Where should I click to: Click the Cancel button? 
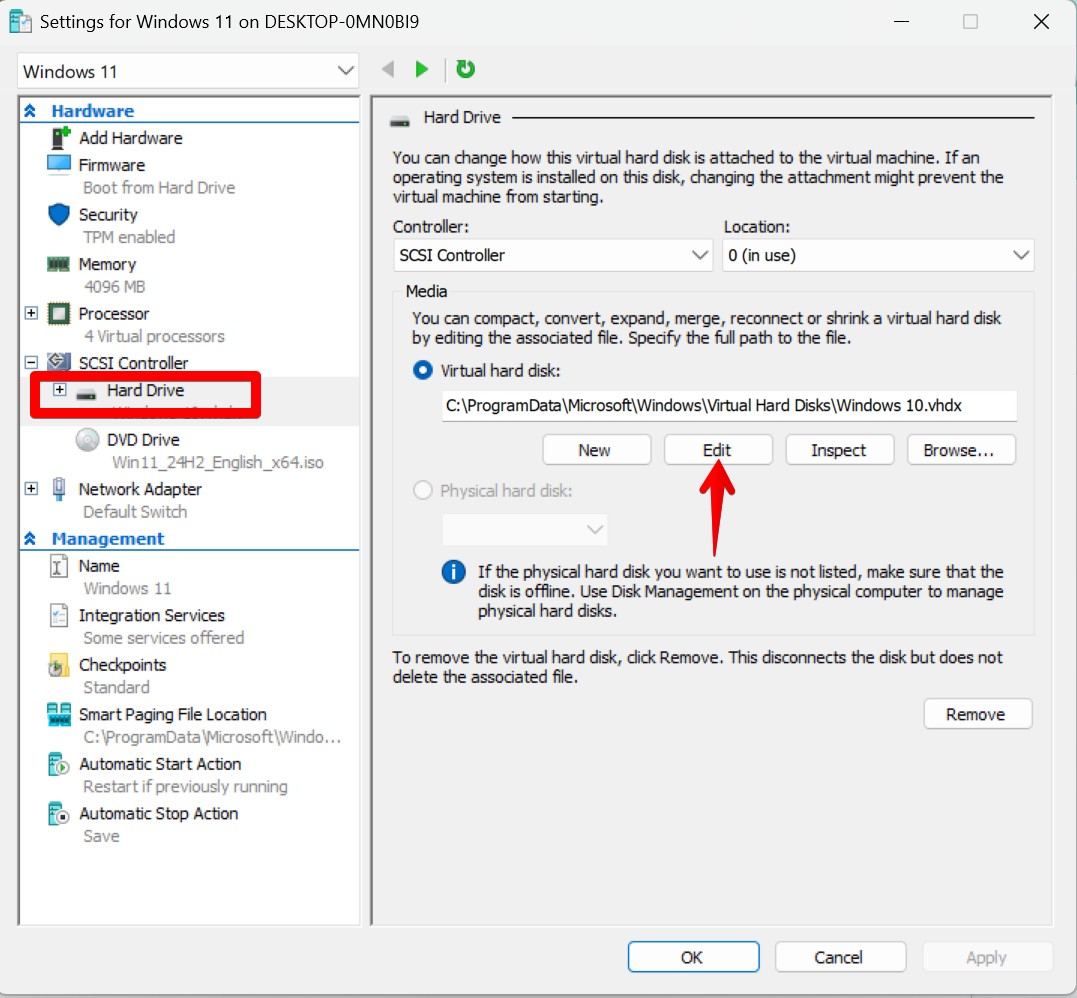click(x=840, y=957)
